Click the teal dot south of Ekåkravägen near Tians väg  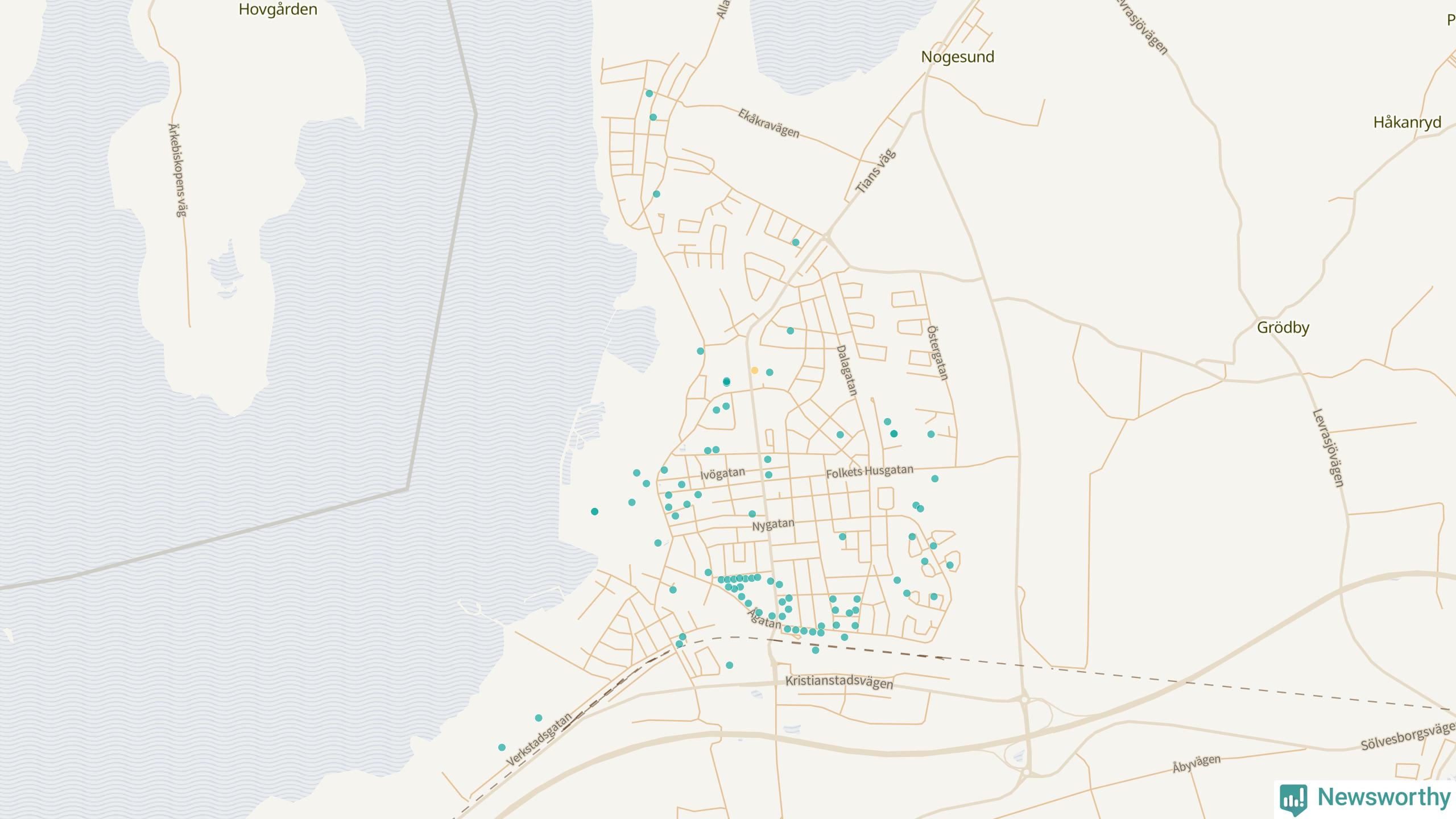pos(796,242)
